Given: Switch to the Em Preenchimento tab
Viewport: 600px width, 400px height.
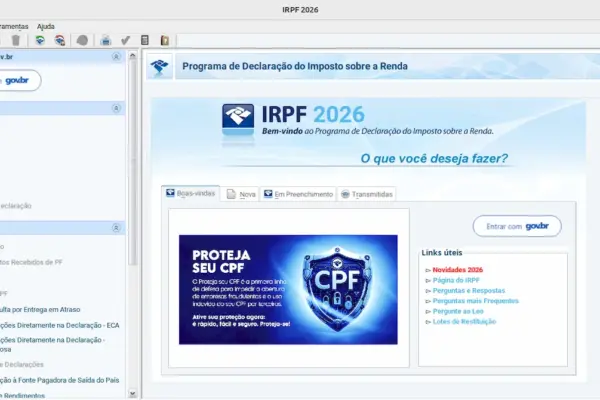Looking at the screenshot, I should 298,194.
